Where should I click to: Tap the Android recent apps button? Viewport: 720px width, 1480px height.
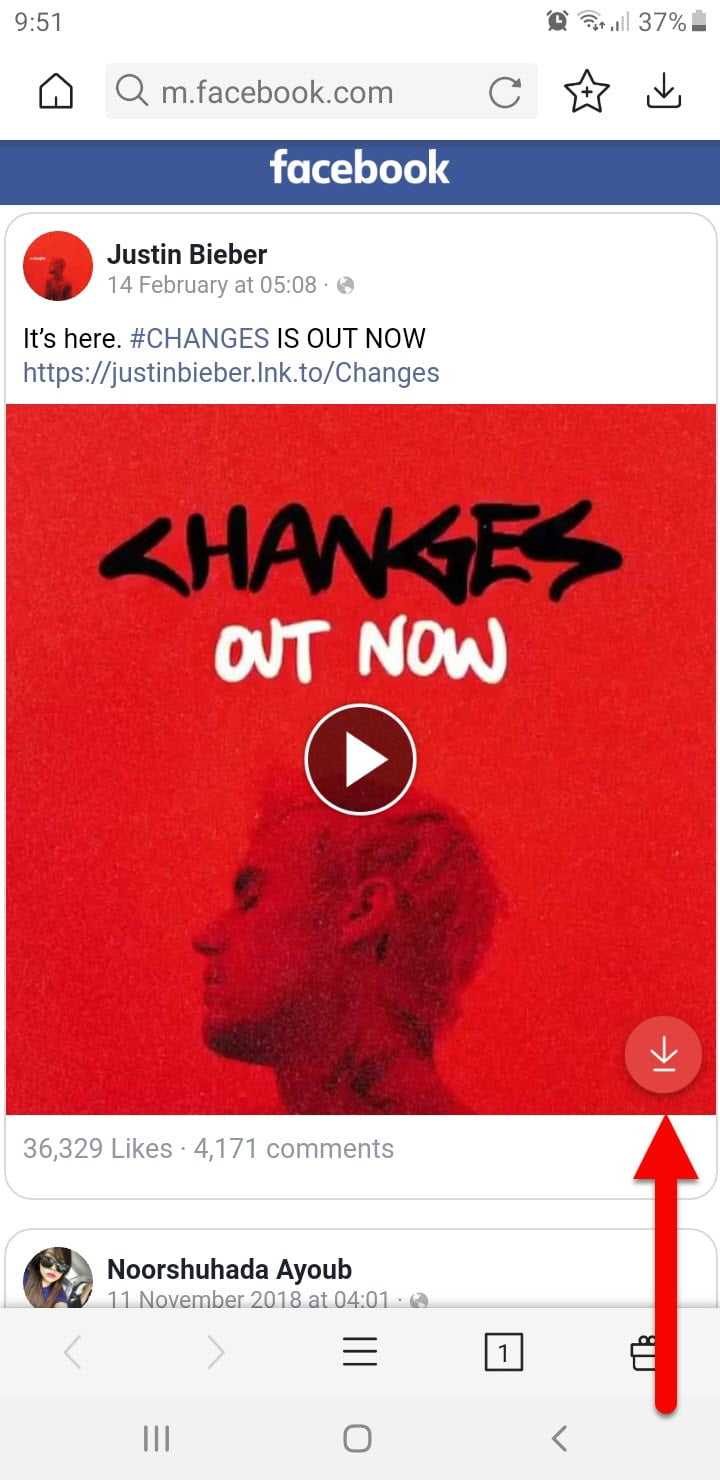pyautogui.click(x=156, y=1439)
